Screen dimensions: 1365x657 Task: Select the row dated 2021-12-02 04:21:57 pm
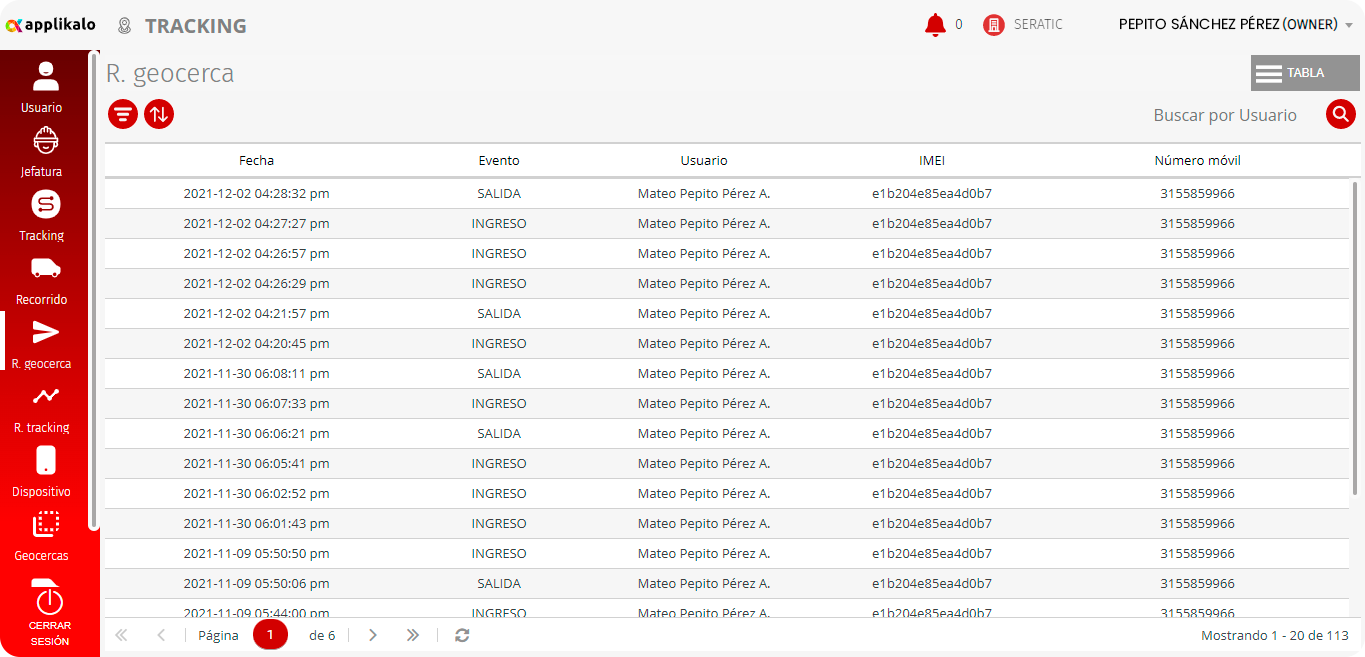pyautogui.click(x=727, y=314)
